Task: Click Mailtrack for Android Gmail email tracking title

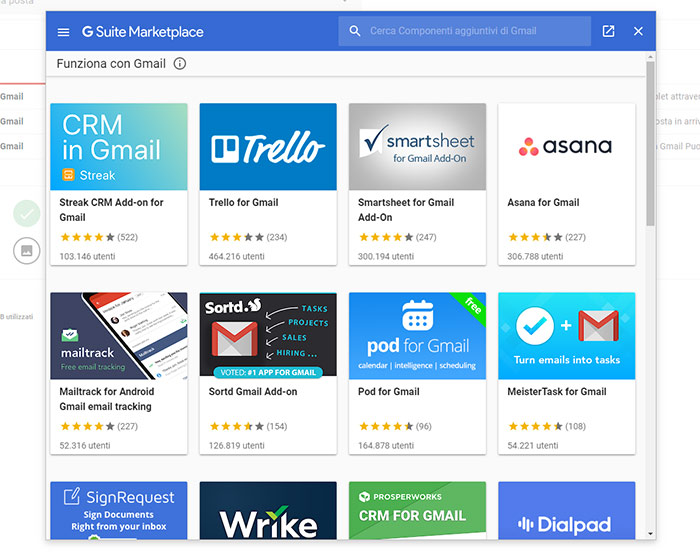Action: (107, 399)
